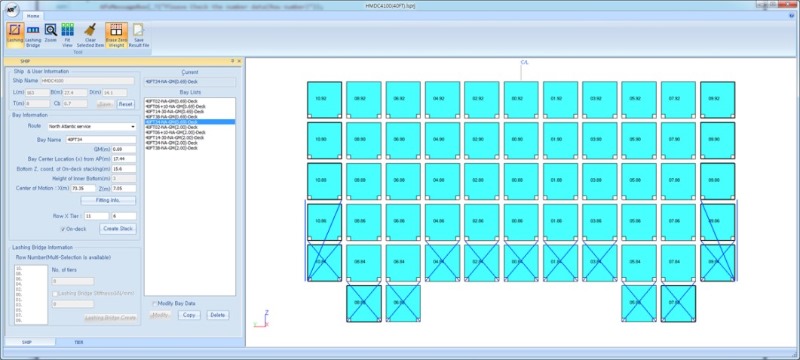Uncheck the On-deck checkbox
Viewport: 800px width, 360px height.
coord(63,229)
